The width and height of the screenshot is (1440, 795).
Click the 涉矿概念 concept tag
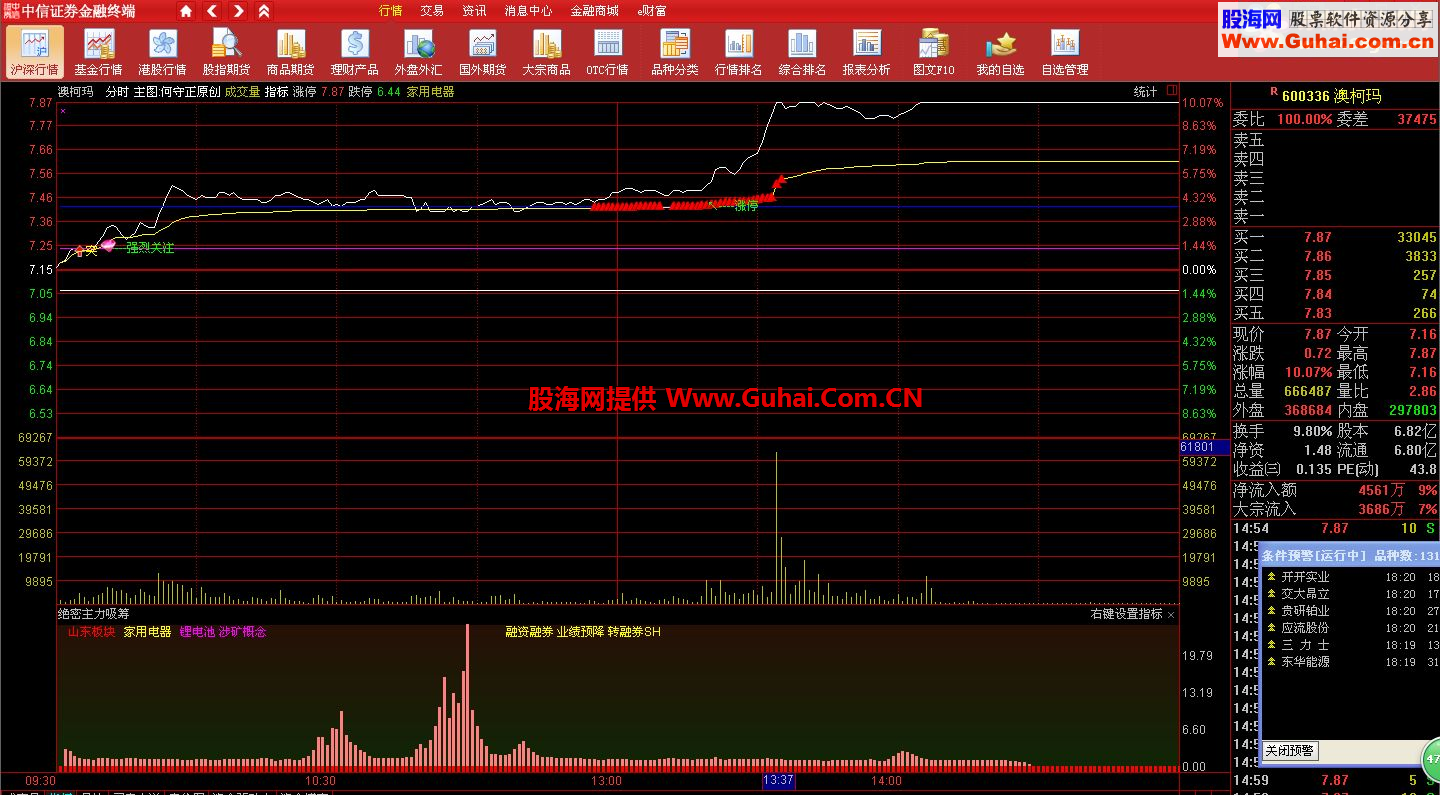click(x=243, y=632)
